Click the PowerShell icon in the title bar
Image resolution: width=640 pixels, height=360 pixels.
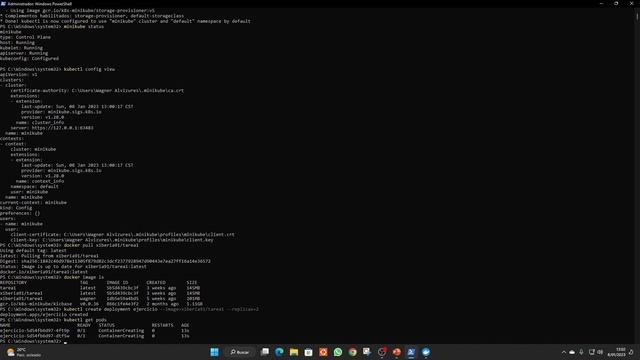4,3
